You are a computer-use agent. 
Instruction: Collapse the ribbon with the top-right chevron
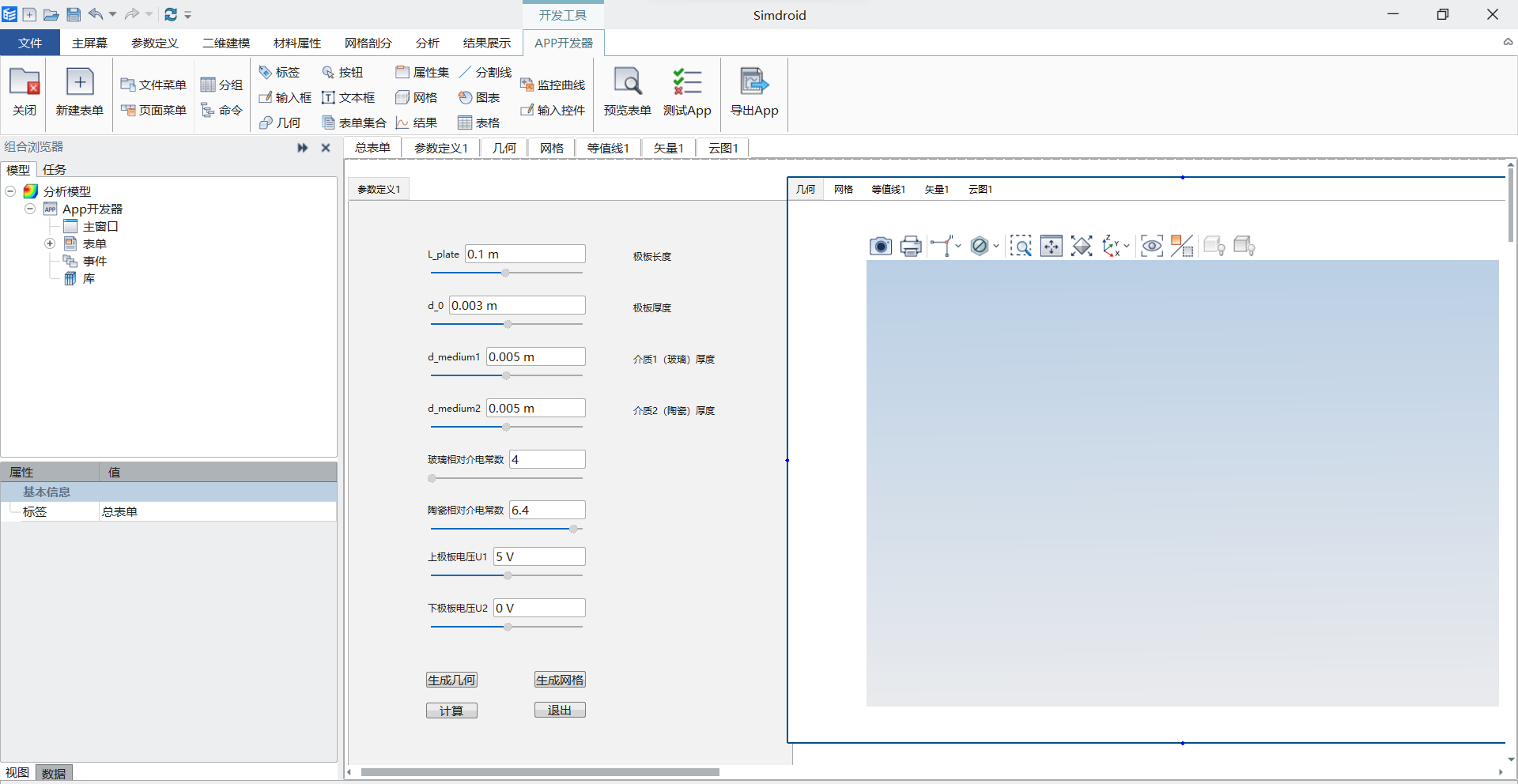tap(1508, 42)
